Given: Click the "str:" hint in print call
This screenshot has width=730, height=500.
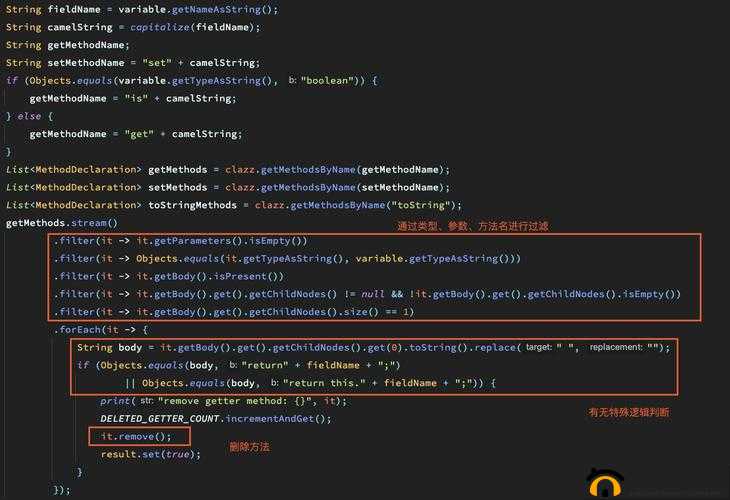Looking at the screenshot, I should [147, 400].
